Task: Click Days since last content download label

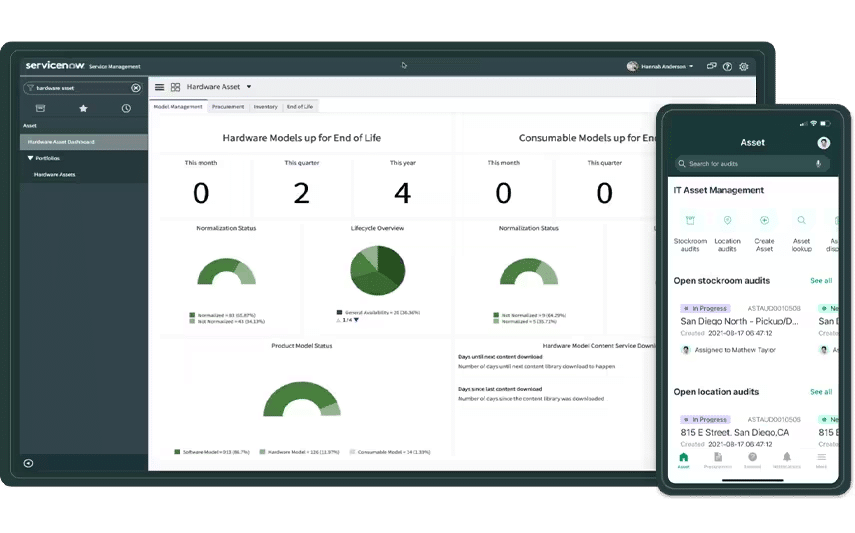Action: (x=500, y=389)
